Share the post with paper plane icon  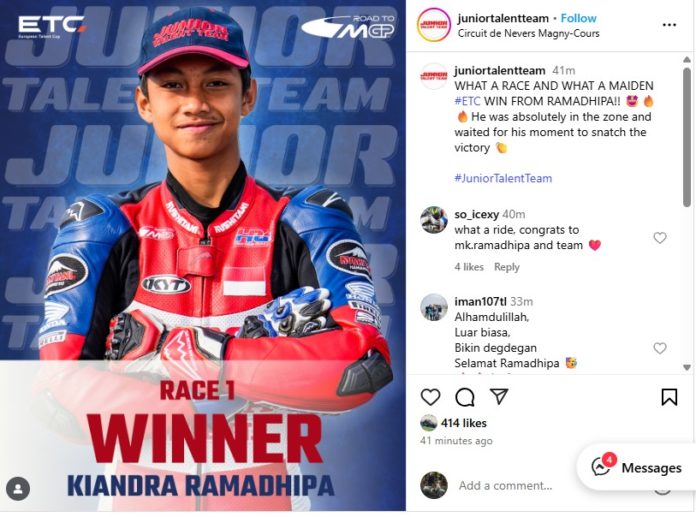499,396
